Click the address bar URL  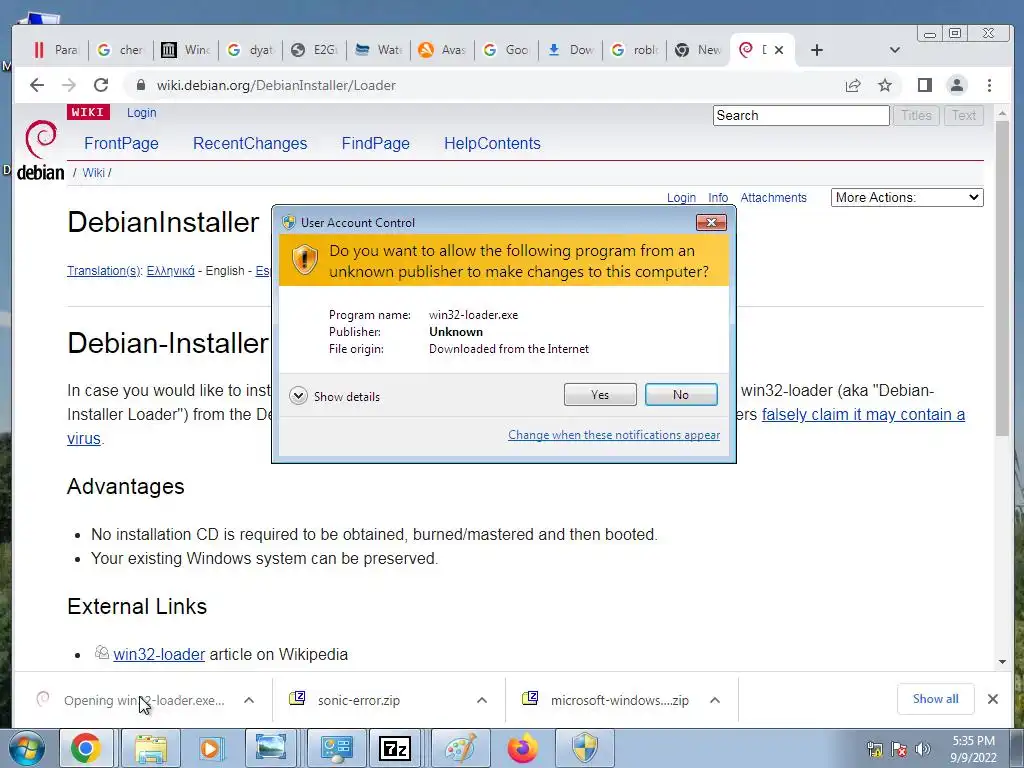click(276, 86)
